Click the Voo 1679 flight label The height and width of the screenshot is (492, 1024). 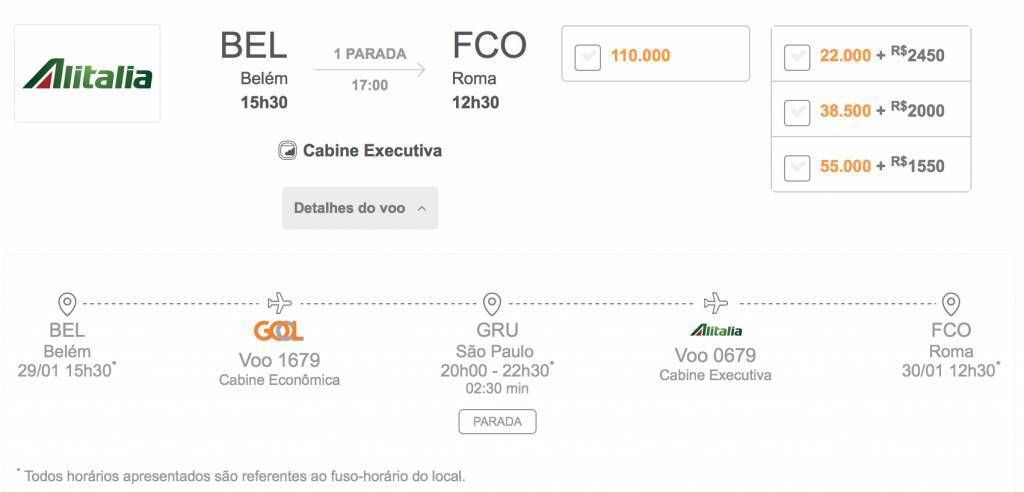pos(279,359)
